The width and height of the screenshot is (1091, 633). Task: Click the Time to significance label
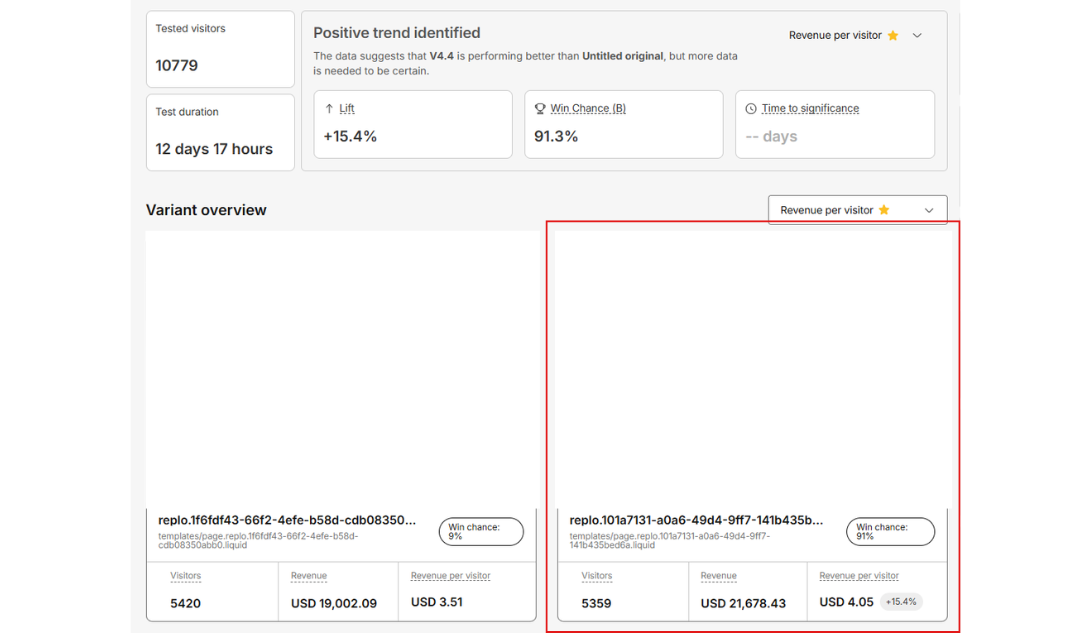(810, 109)
